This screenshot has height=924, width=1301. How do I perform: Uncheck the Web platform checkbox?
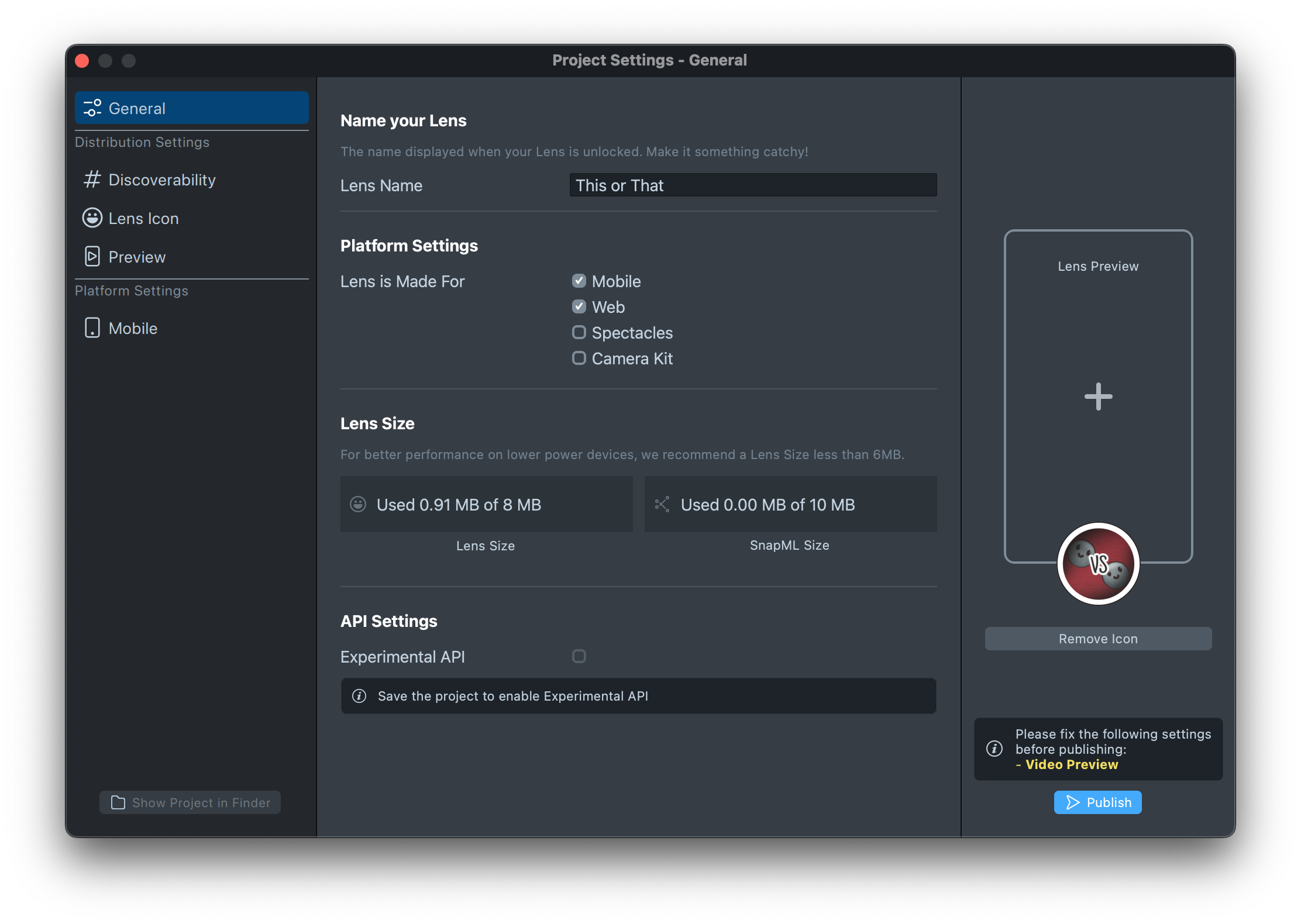(579, 307)
